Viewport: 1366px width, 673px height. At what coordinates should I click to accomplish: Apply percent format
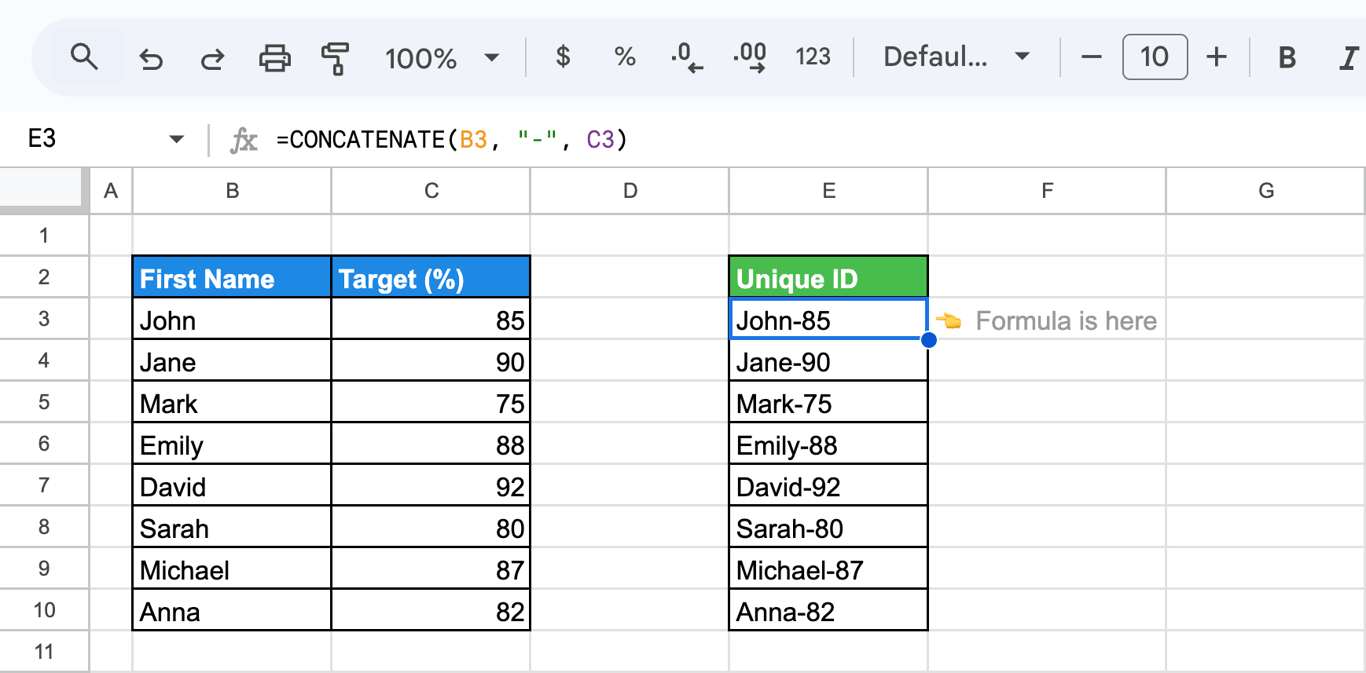click(625, 58)
